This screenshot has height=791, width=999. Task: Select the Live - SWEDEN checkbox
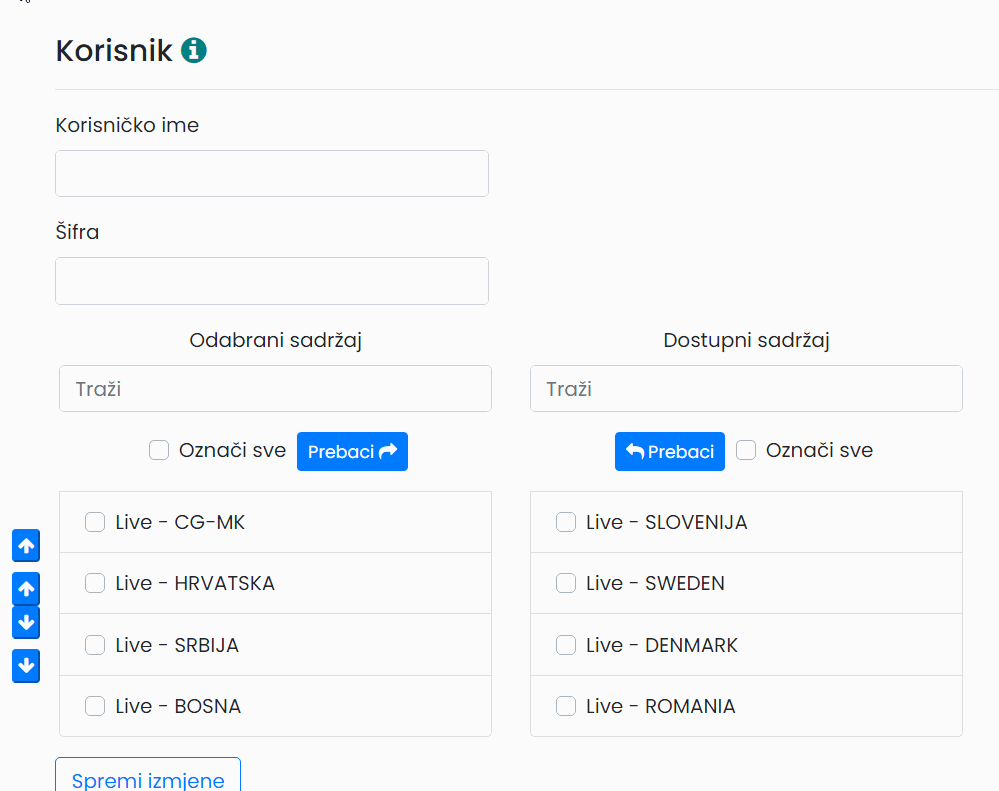[x=566, y=583]
